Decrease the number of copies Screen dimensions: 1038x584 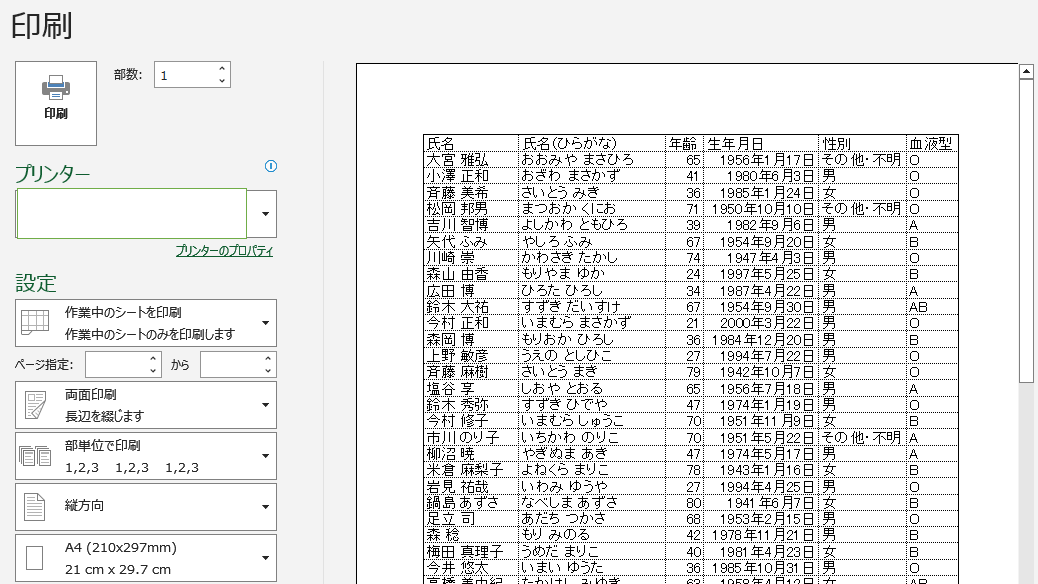pyautogui.click(x=222, y=81)
